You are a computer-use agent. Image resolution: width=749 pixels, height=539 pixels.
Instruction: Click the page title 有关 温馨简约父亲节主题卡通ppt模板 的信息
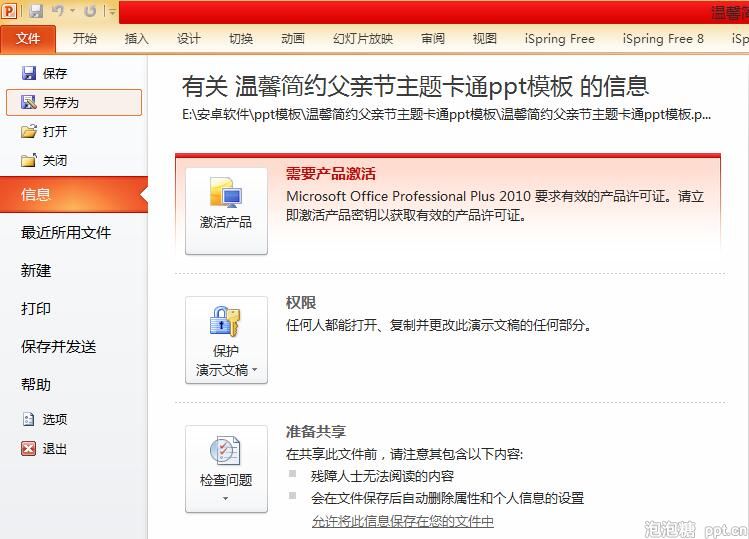(x=415, y=86)
